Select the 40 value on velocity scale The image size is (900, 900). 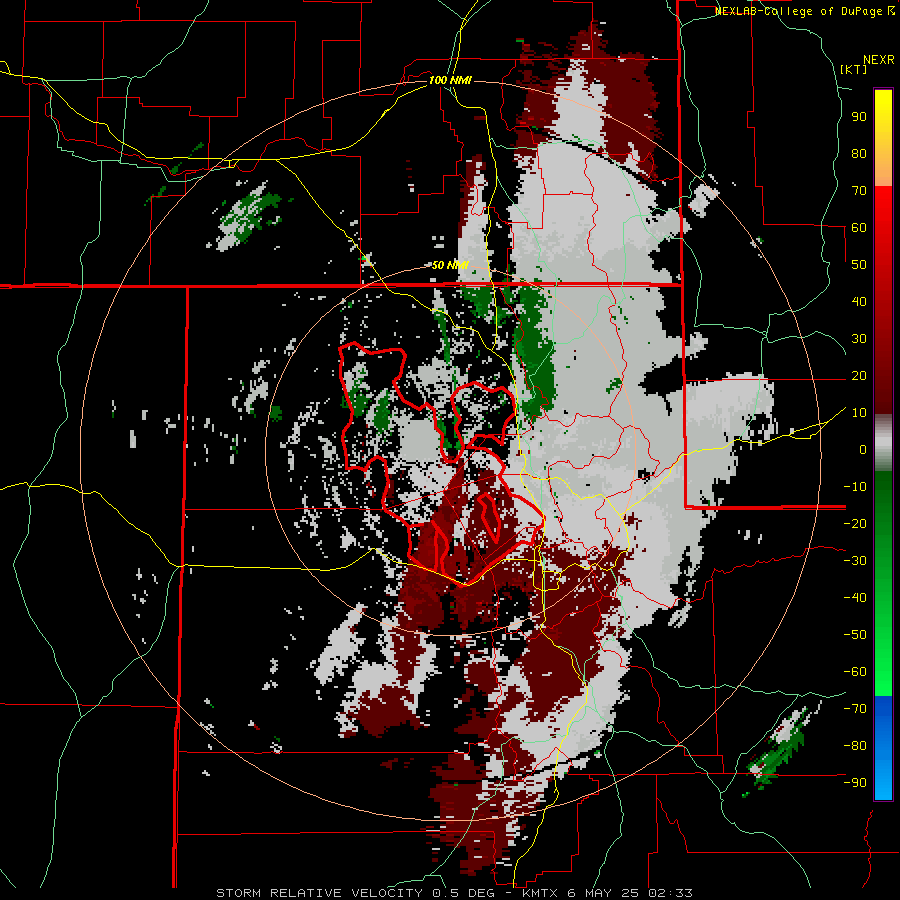[859, 301]
